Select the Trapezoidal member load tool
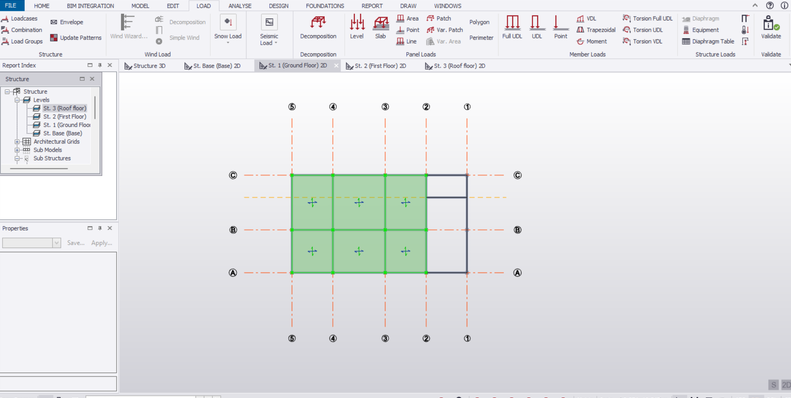Screen dimensions: 791x398 (x=596, y=30)
